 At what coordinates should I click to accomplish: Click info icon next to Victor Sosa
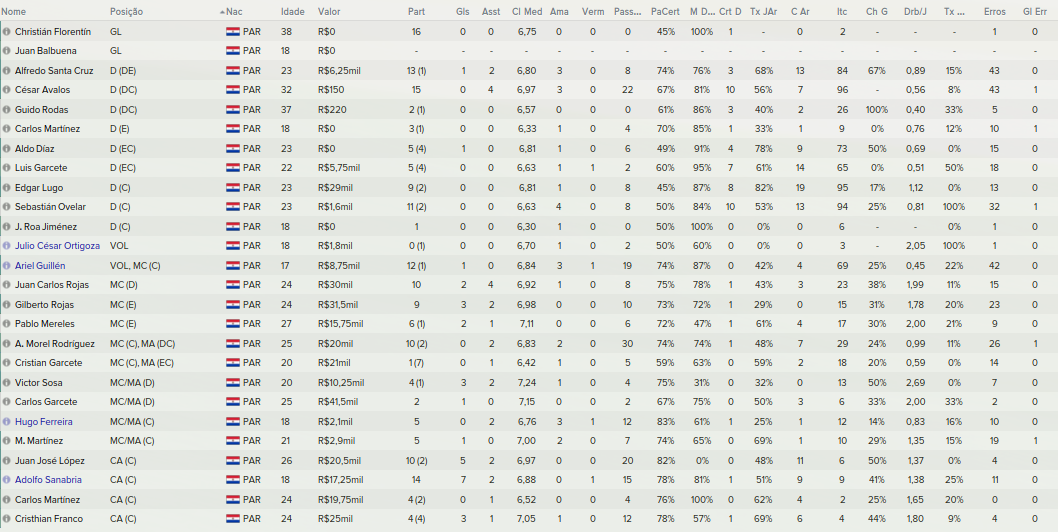[x=7, y=383]
